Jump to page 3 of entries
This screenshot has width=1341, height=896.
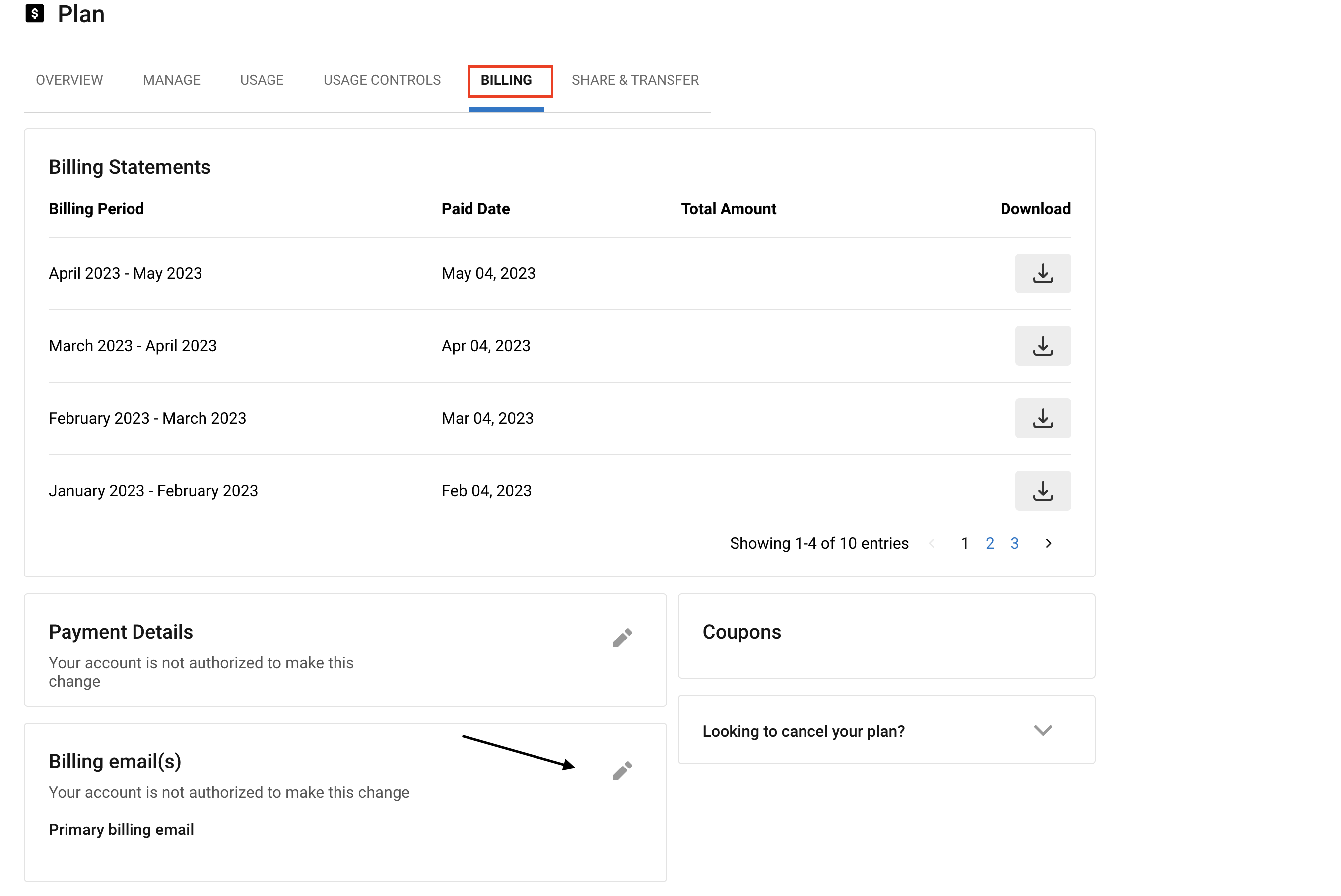(x=1014, y=543)
